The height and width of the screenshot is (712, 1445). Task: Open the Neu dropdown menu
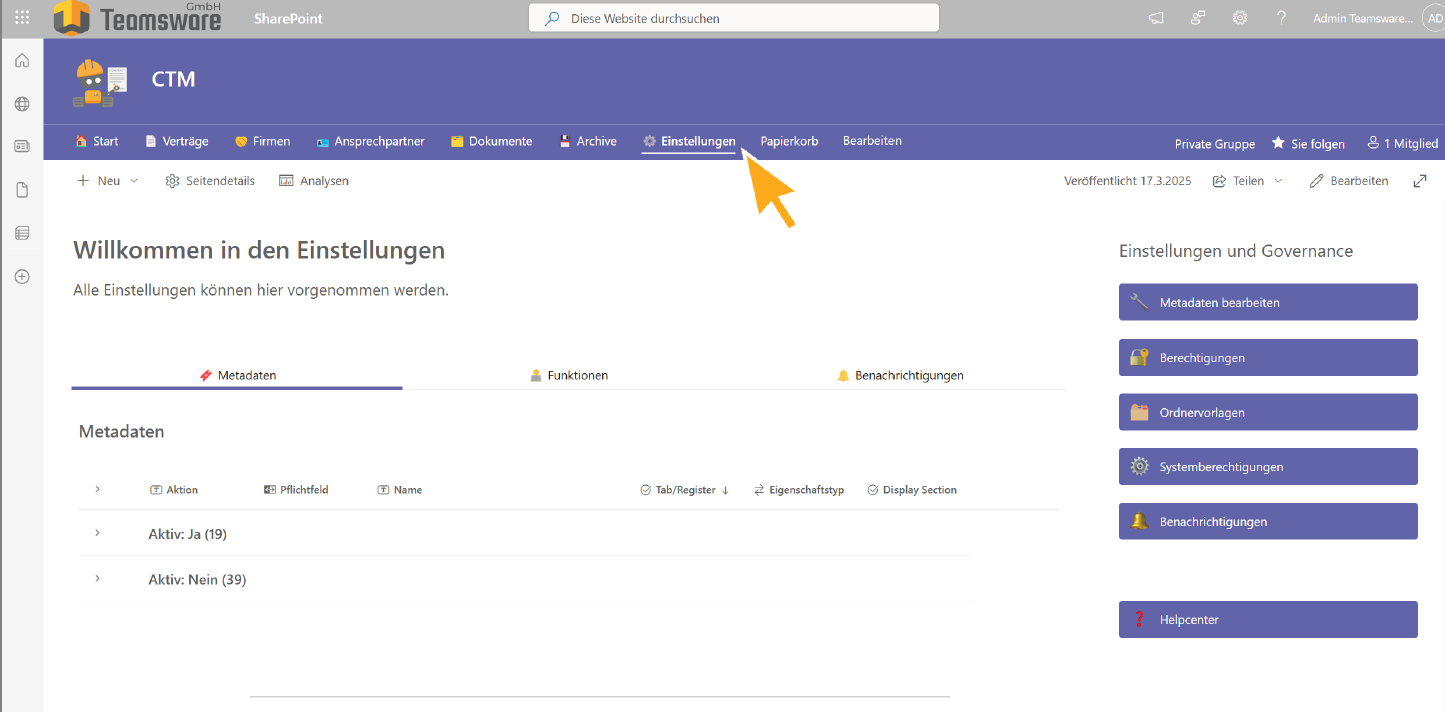108,181
